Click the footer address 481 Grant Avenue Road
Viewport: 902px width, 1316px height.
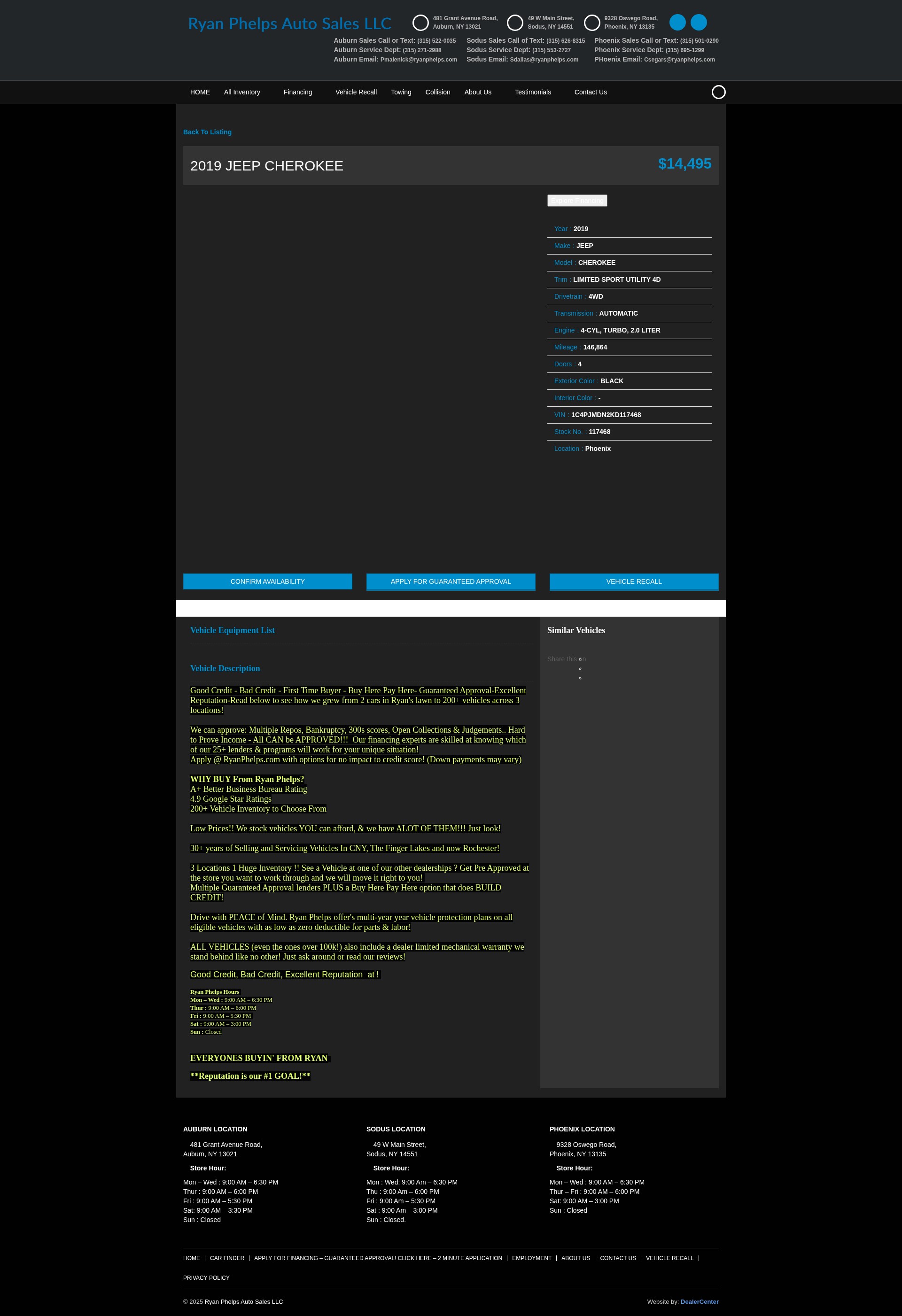point(226,1145)
